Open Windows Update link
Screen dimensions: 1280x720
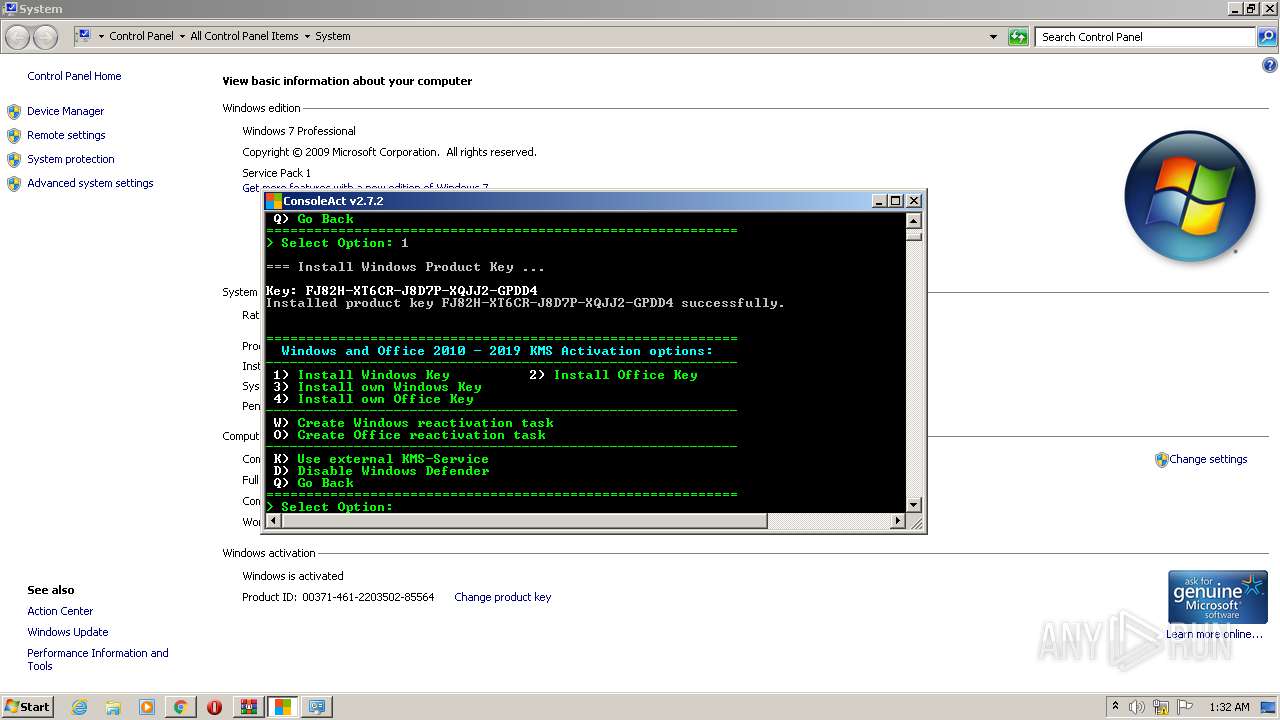pos(67,632)
